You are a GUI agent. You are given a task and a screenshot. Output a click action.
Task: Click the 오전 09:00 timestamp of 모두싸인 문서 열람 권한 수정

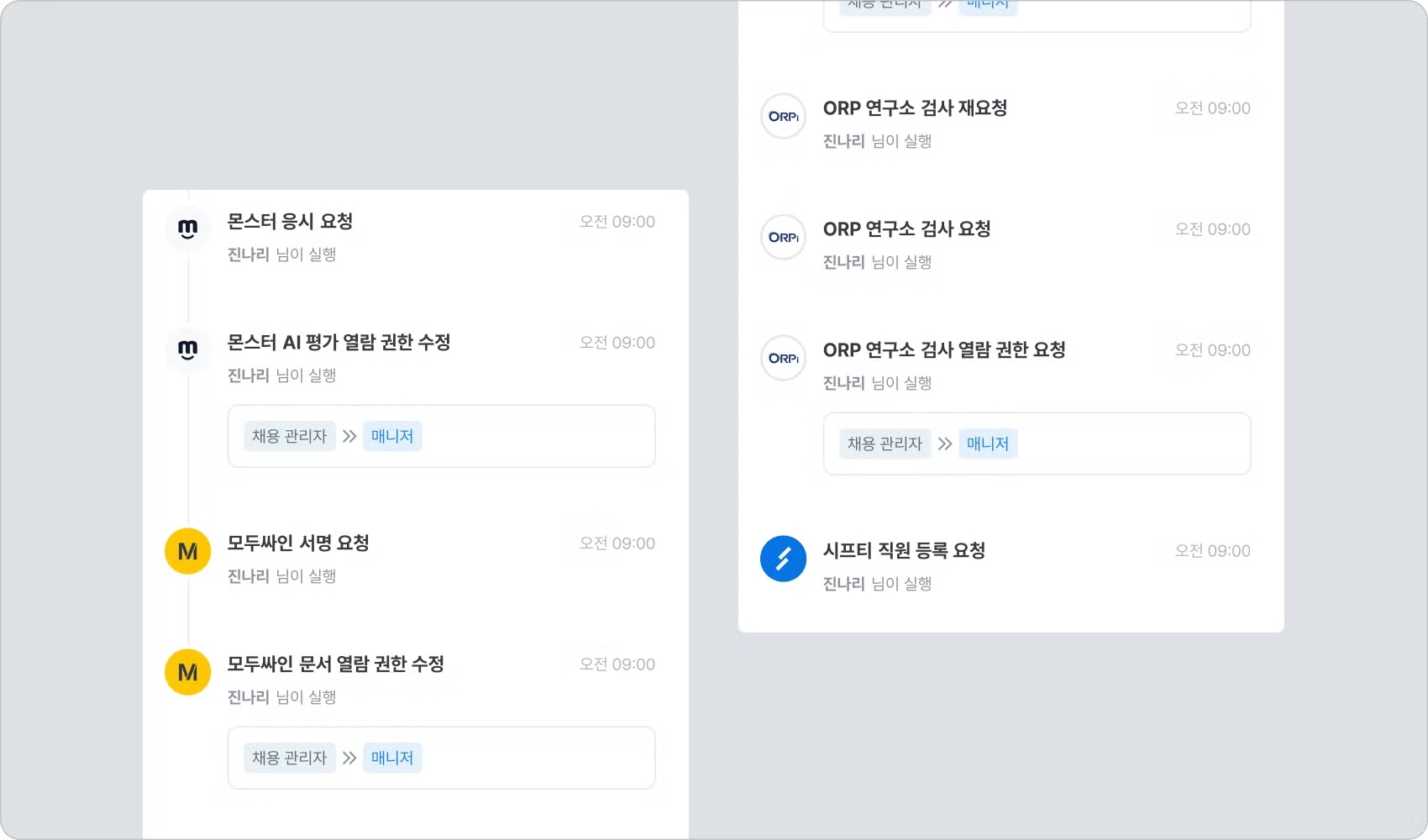[617, 664]
